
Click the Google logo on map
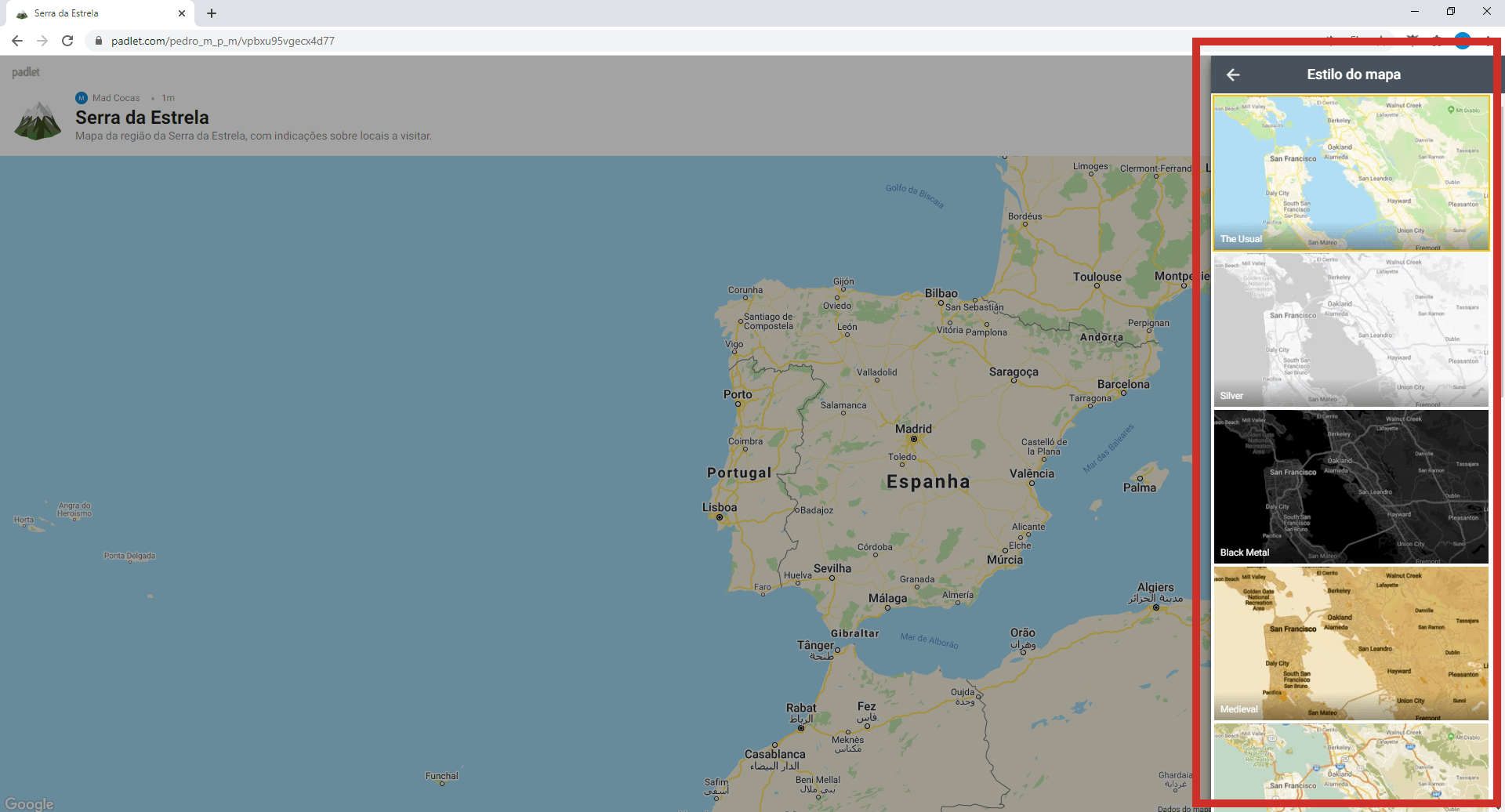[29, 803]
